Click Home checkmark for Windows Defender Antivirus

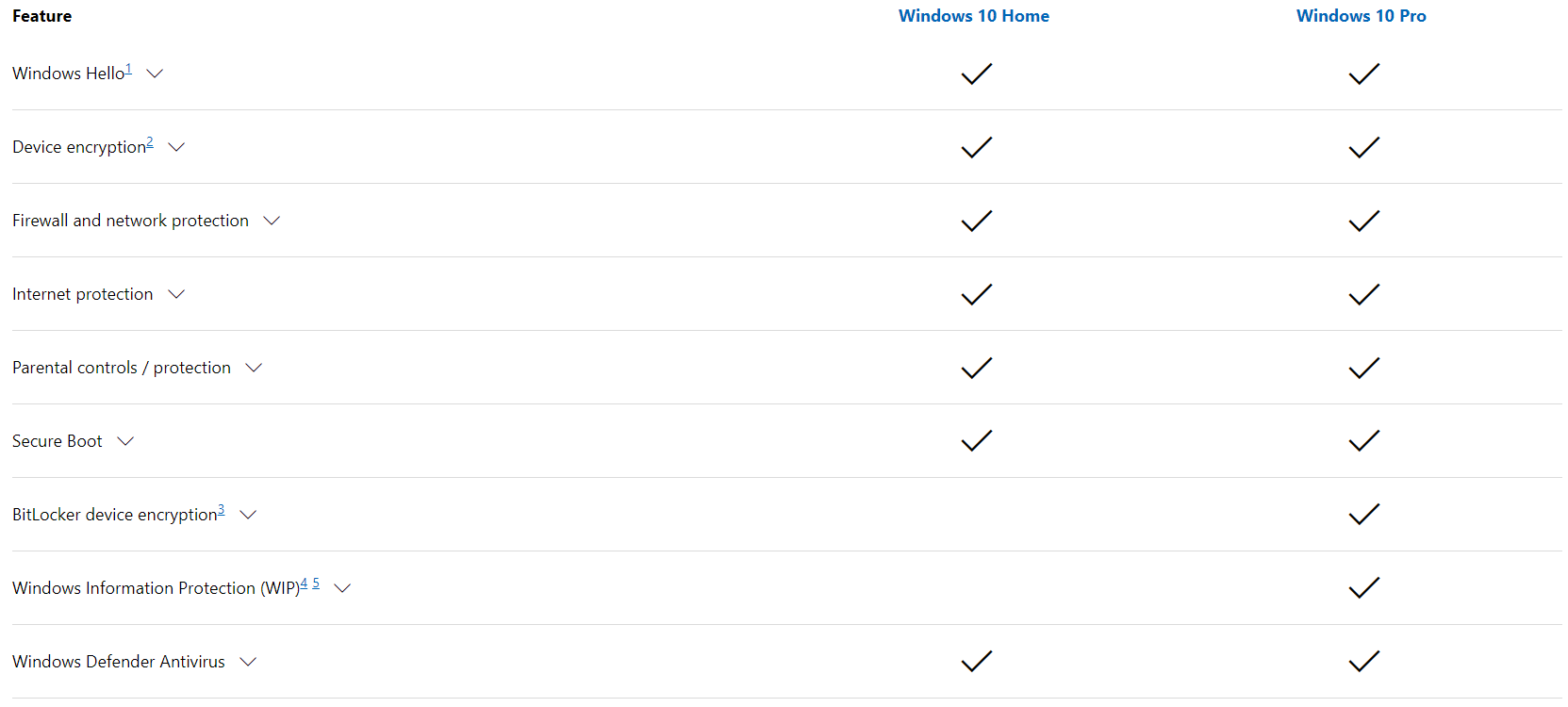coord(977,662)
